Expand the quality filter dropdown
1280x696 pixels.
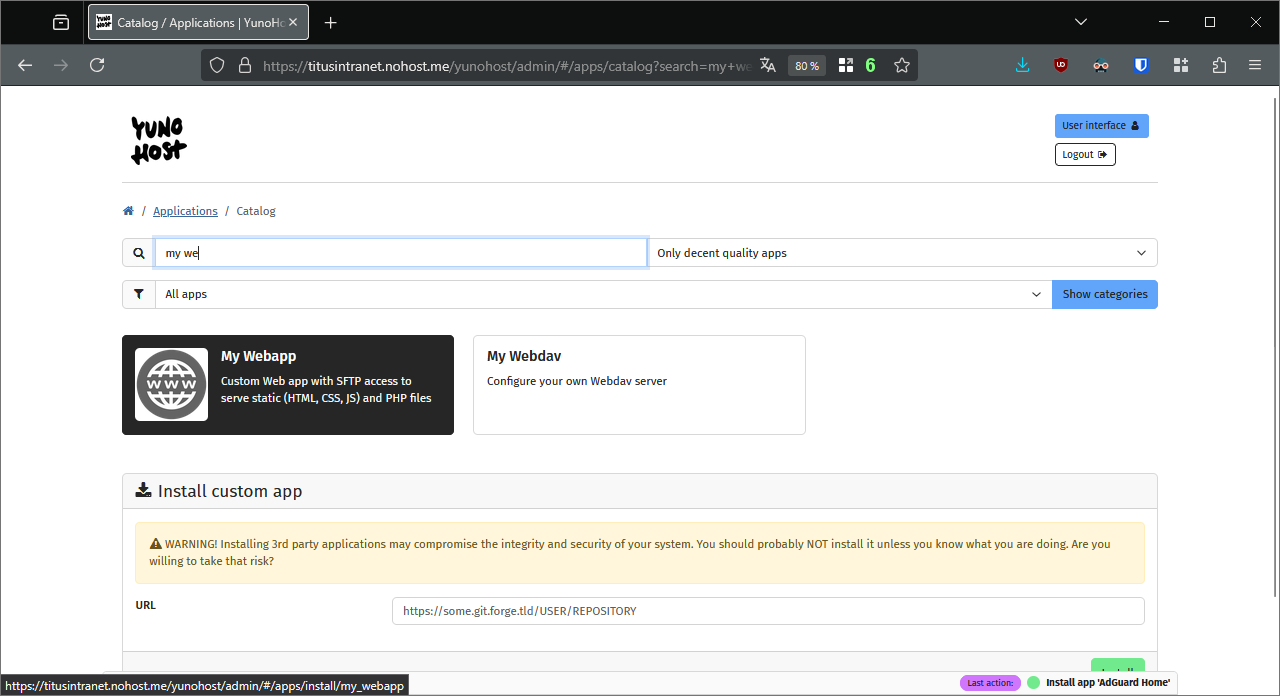tap(902, 253)
